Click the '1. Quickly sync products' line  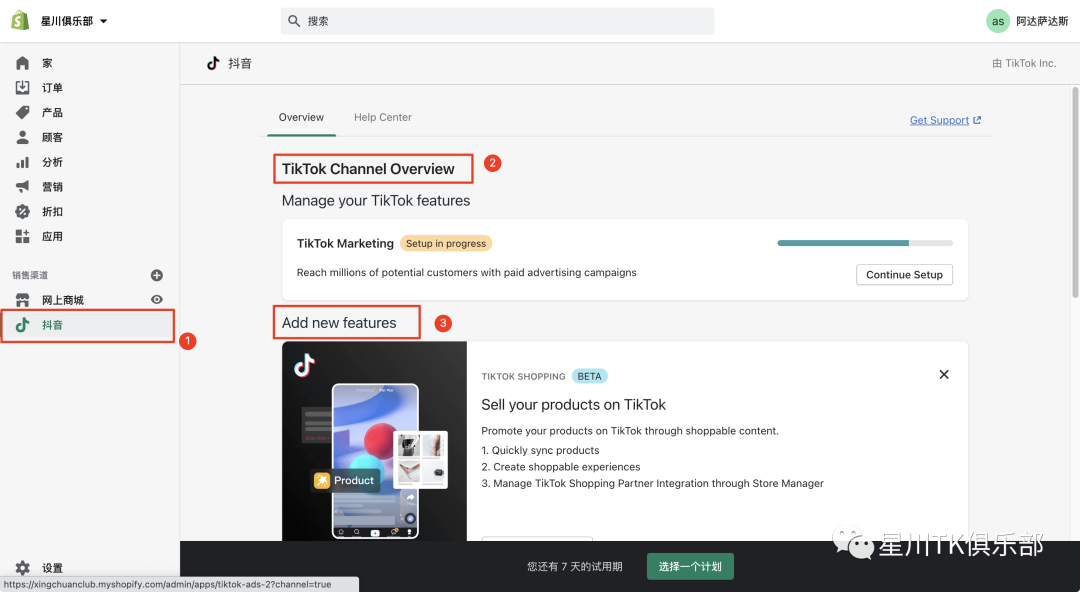pyautogui.click(x=540, y=450)
